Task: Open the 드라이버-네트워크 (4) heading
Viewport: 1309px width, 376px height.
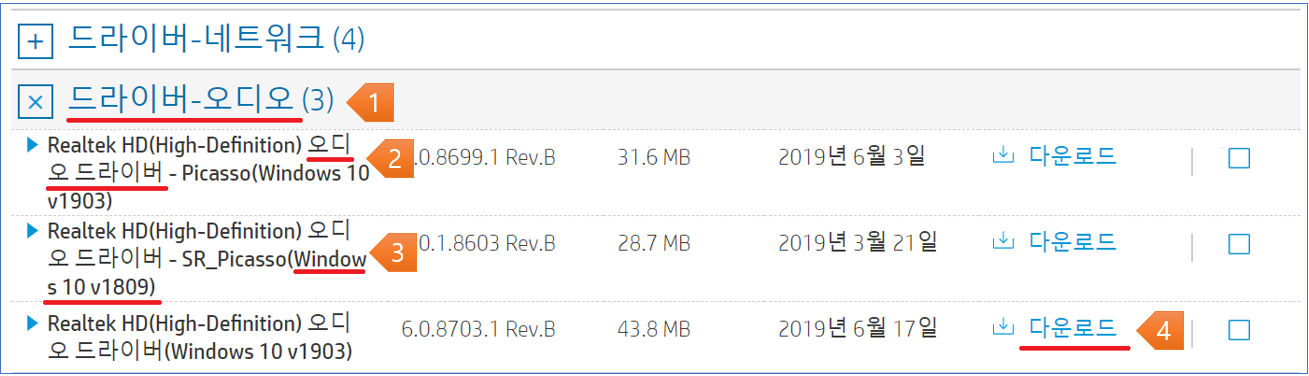Action: click(x=216, y=39)
